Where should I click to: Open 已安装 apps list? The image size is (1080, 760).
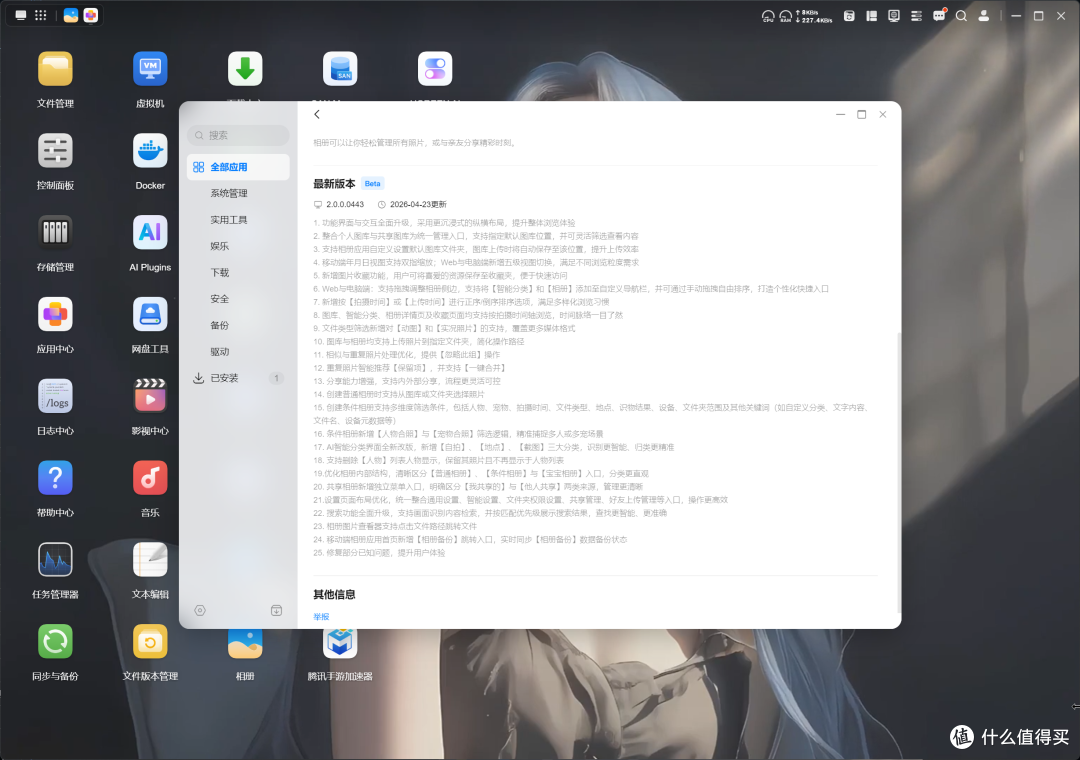[x=238, y=378]
